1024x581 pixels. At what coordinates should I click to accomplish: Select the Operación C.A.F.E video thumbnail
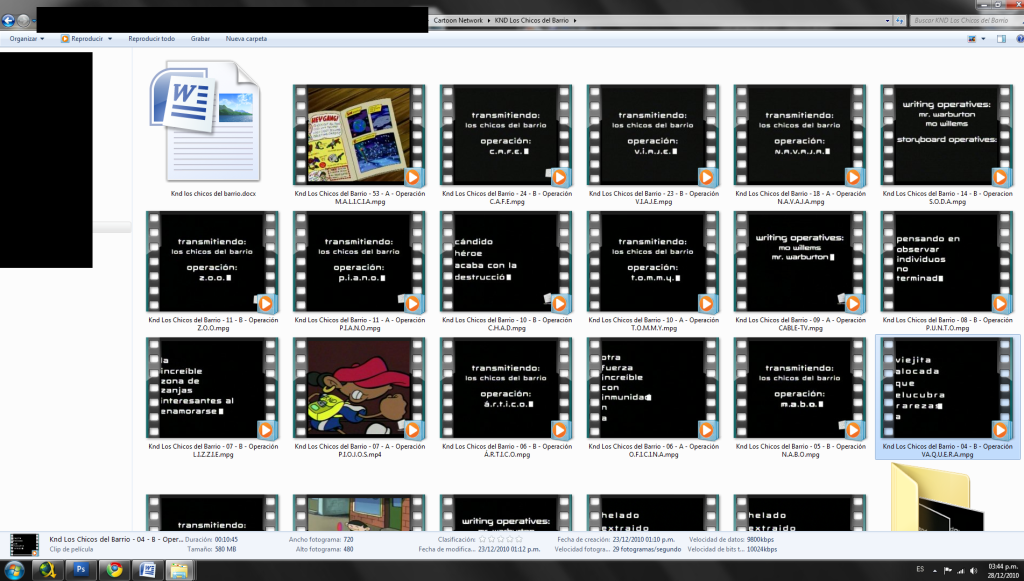(506, 135)
